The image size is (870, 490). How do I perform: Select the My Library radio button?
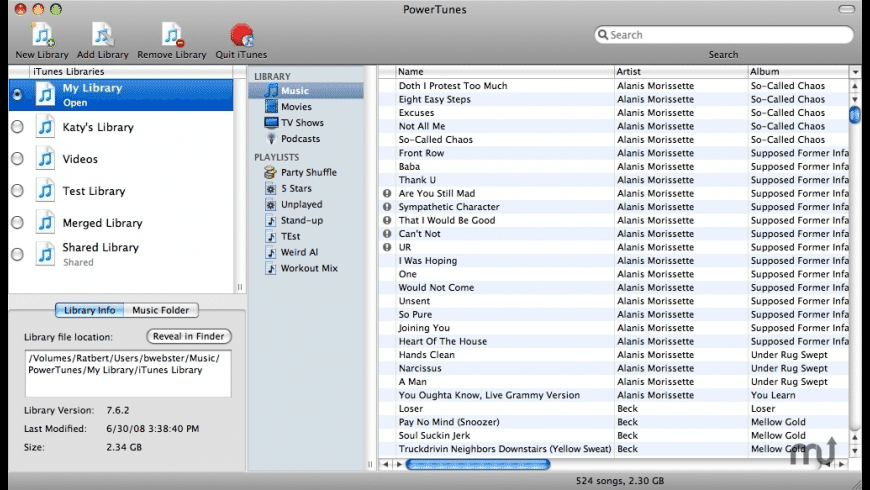(x=17, y=94)
